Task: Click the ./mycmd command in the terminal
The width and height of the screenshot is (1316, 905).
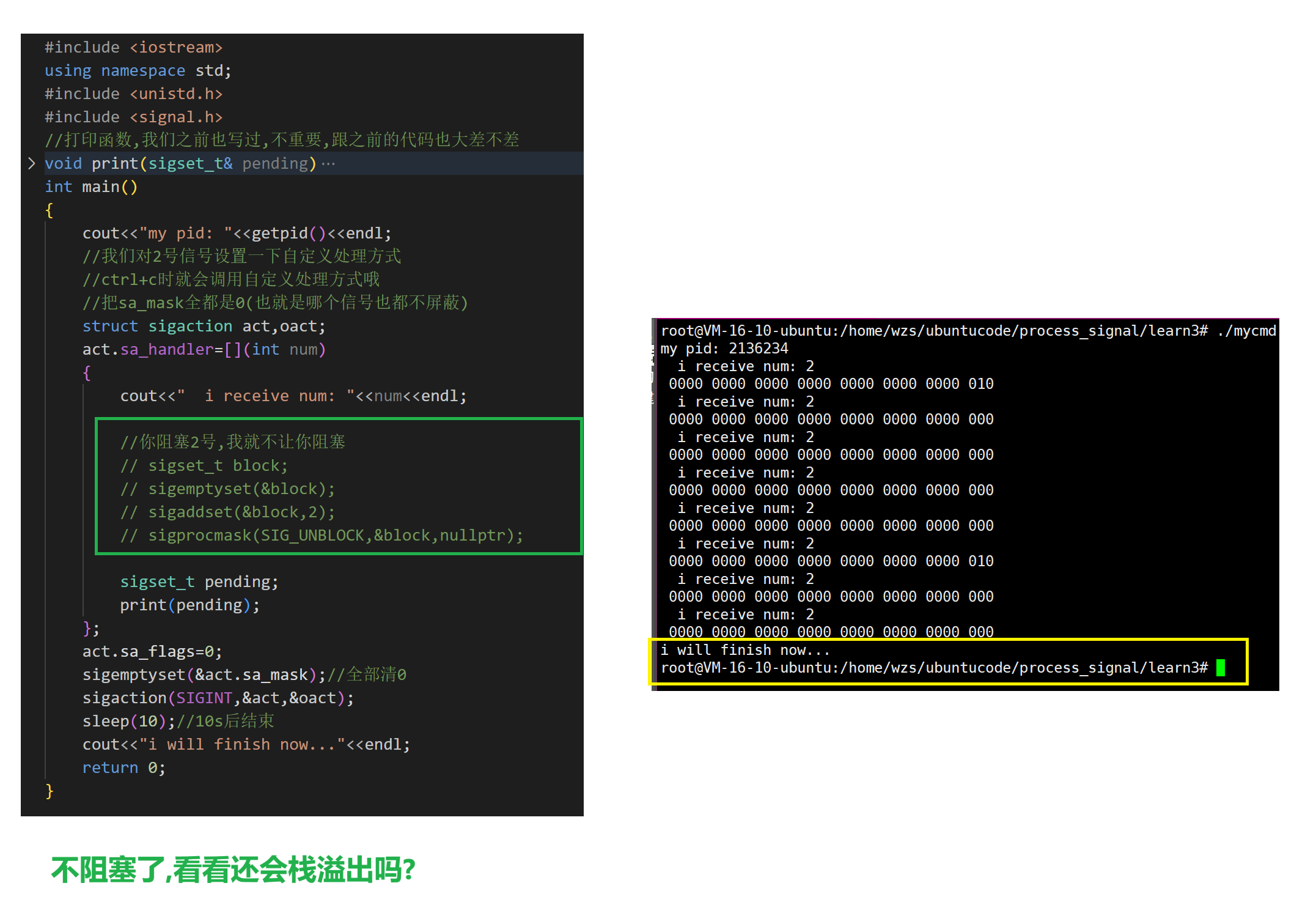Action: [1246, 331]
